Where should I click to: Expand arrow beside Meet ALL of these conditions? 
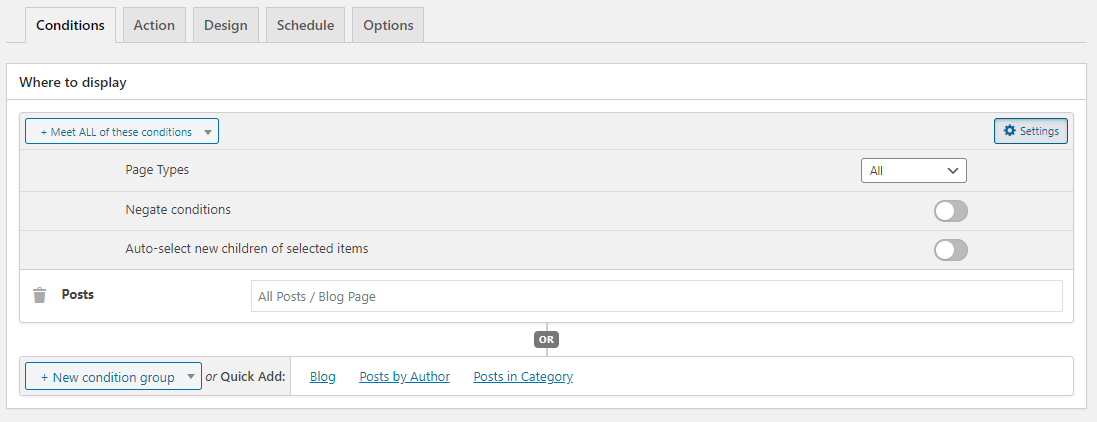point(208,132)
